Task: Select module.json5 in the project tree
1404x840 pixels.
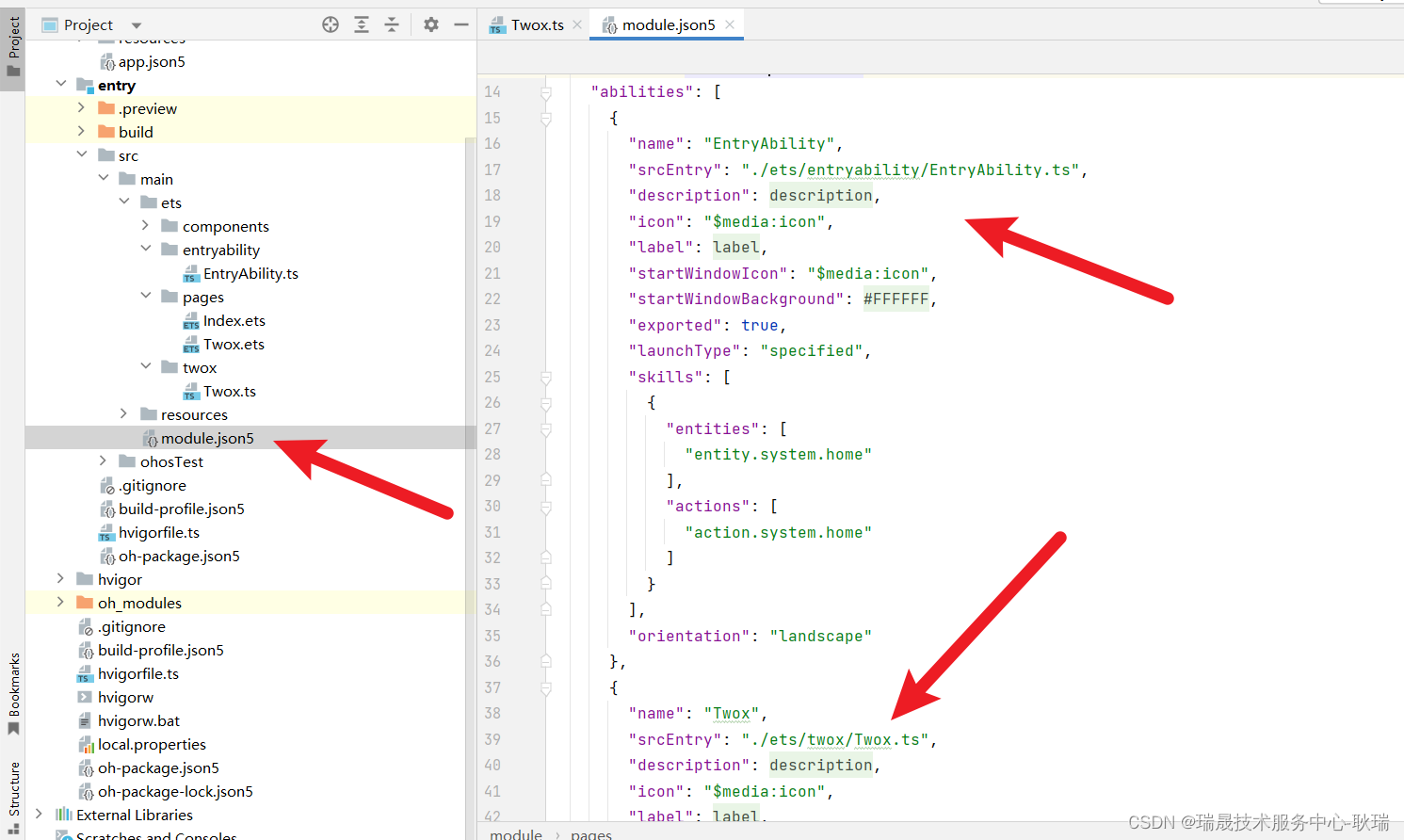Action: coord(207,439)
